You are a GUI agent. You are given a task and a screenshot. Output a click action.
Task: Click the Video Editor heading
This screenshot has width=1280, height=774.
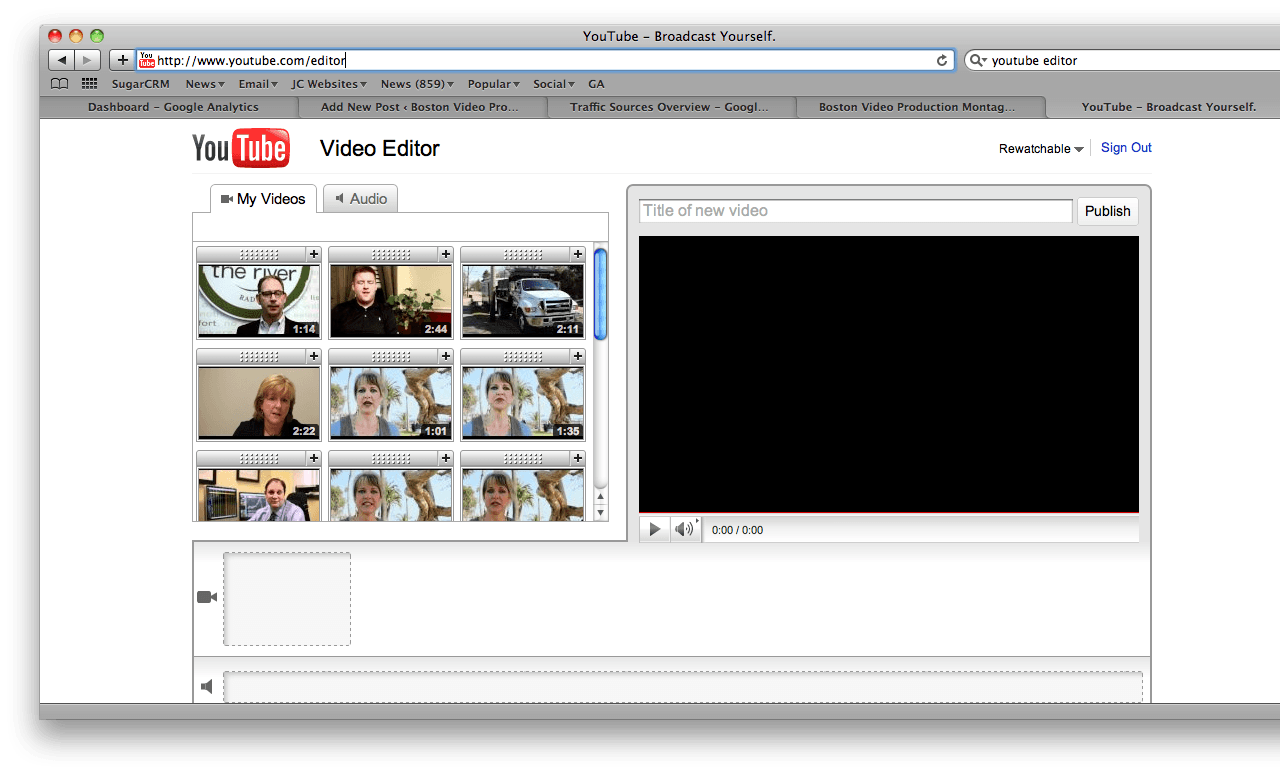(x=380, y=149)
